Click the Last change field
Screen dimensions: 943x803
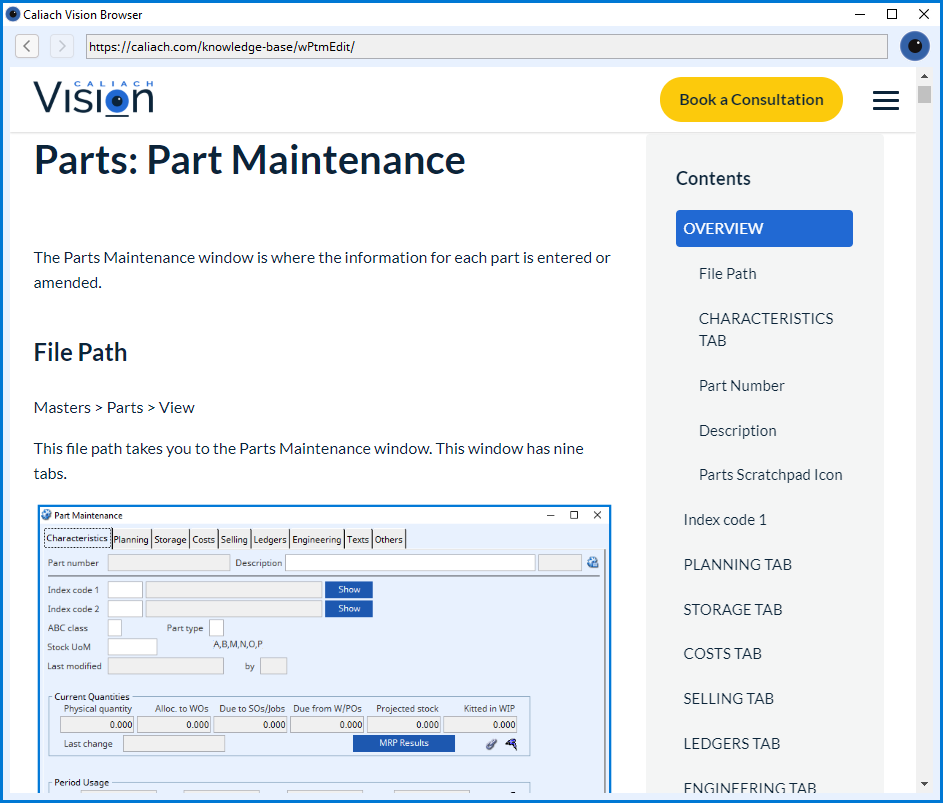(174, 743)
